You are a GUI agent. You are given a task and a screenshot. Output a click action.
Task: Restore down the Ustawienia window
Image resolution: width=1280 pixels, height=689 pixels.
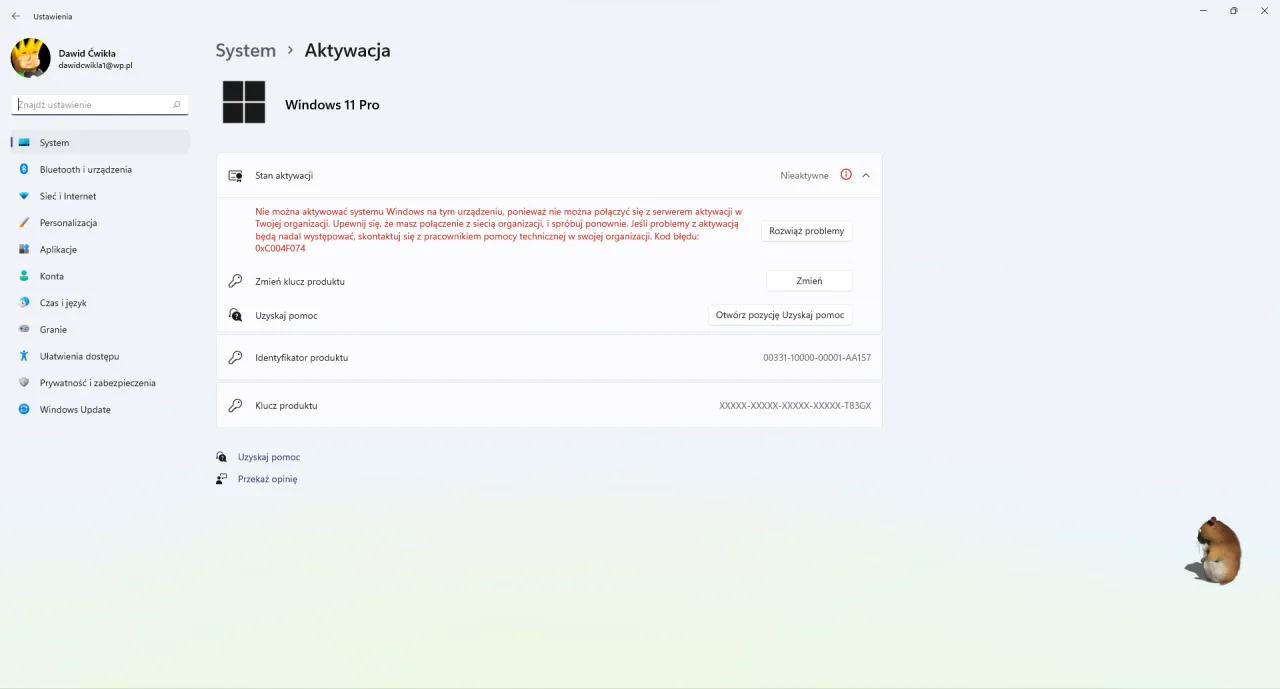click(1233, 10)
